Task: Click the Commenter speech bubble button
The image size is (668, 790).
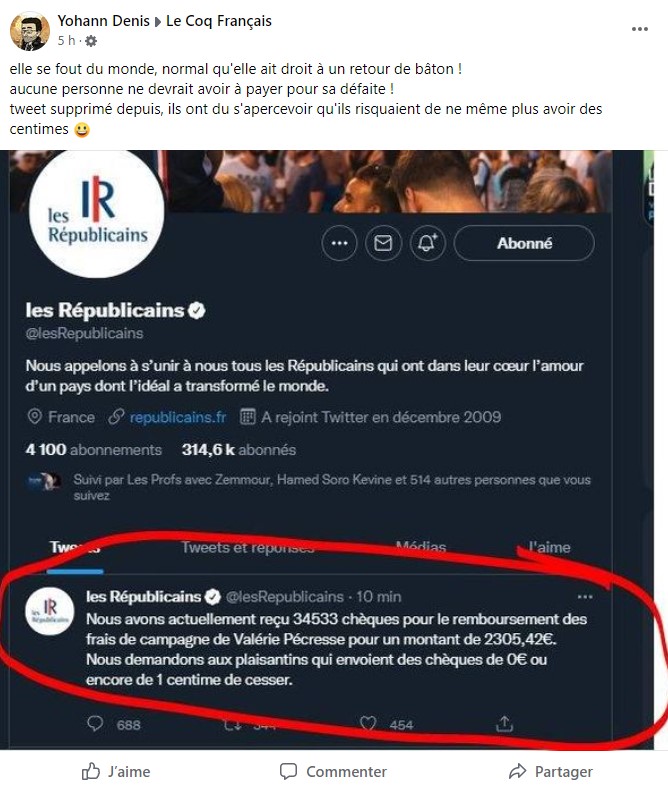Action: coord(333,771)
